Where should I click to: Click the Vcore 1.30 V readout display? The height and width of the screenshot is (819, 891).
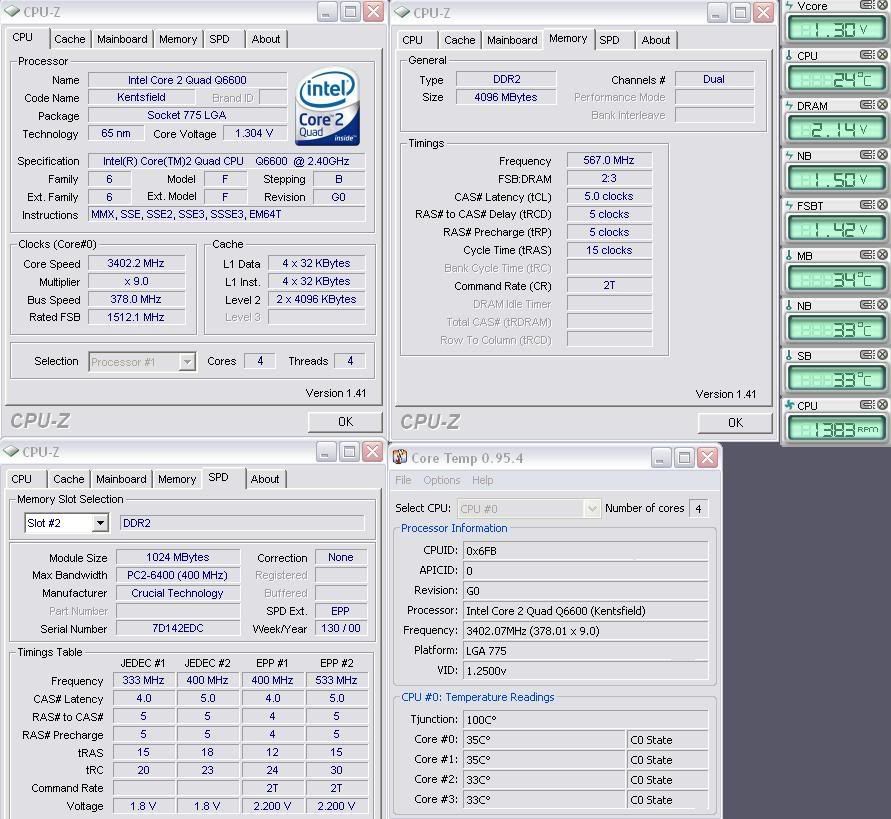(x=835, y=29)
